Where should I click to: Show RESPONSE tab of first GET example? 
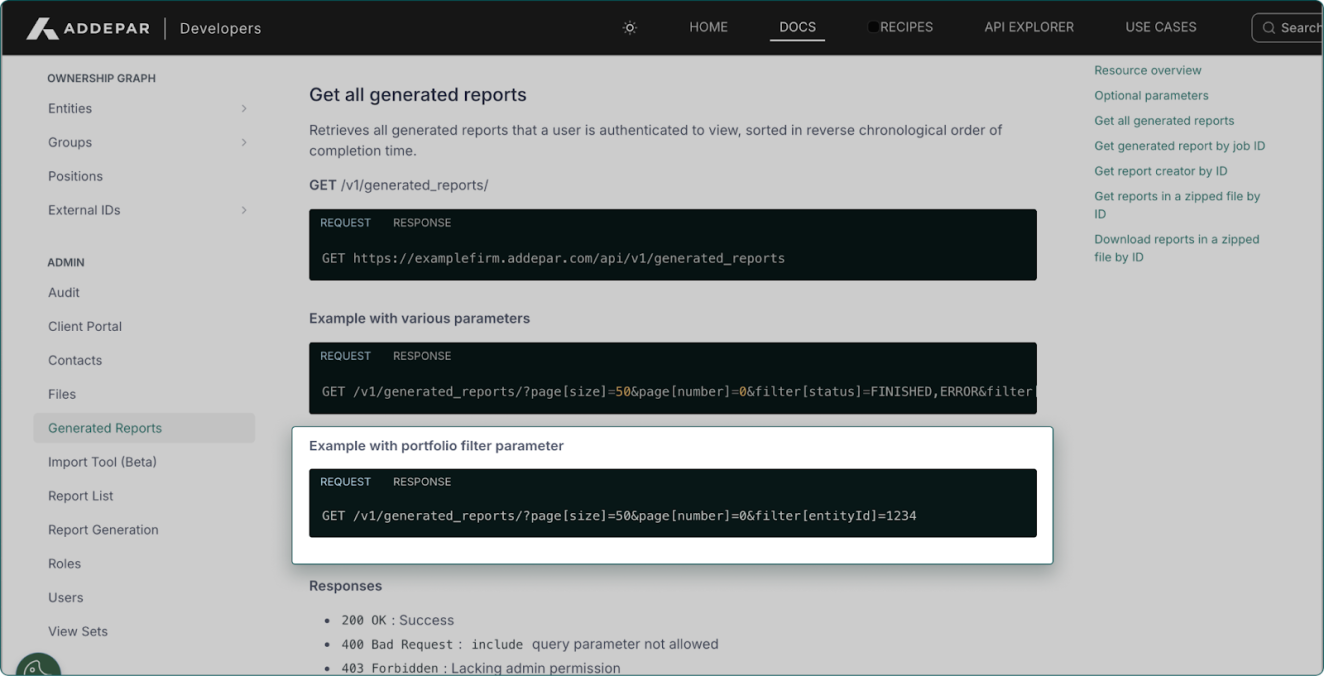pyautogui.click(x=422, y=223)
